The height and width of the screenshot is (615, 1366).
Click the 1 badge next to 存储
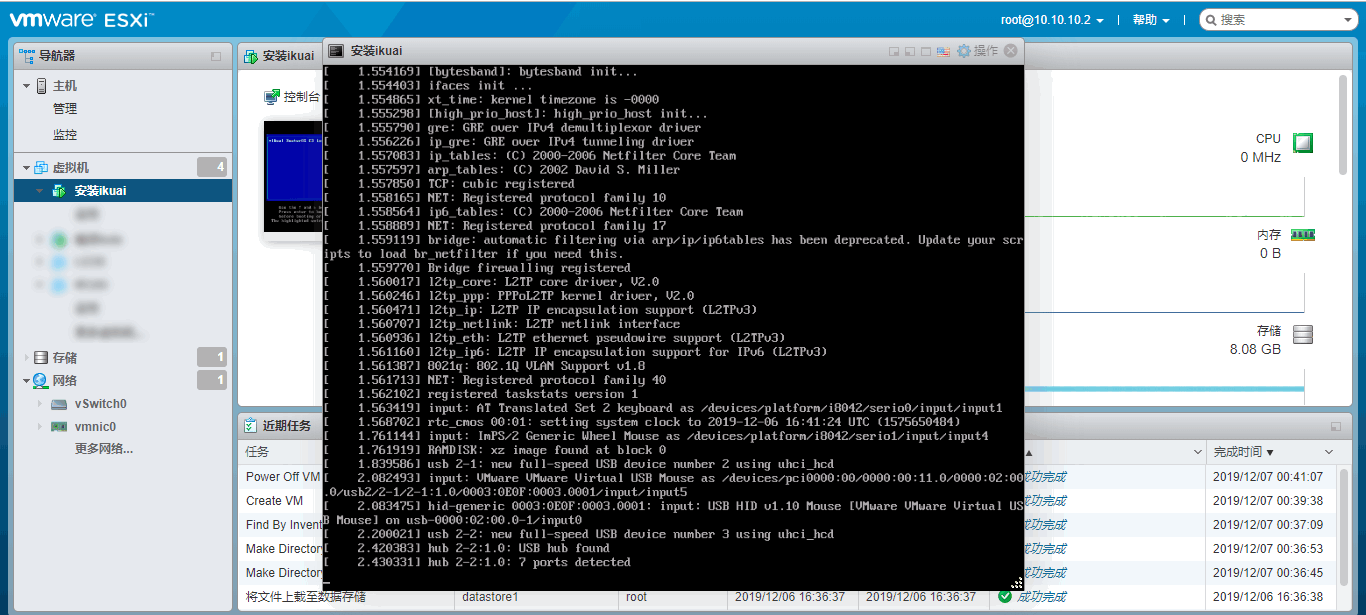click(x=212, y=357)
